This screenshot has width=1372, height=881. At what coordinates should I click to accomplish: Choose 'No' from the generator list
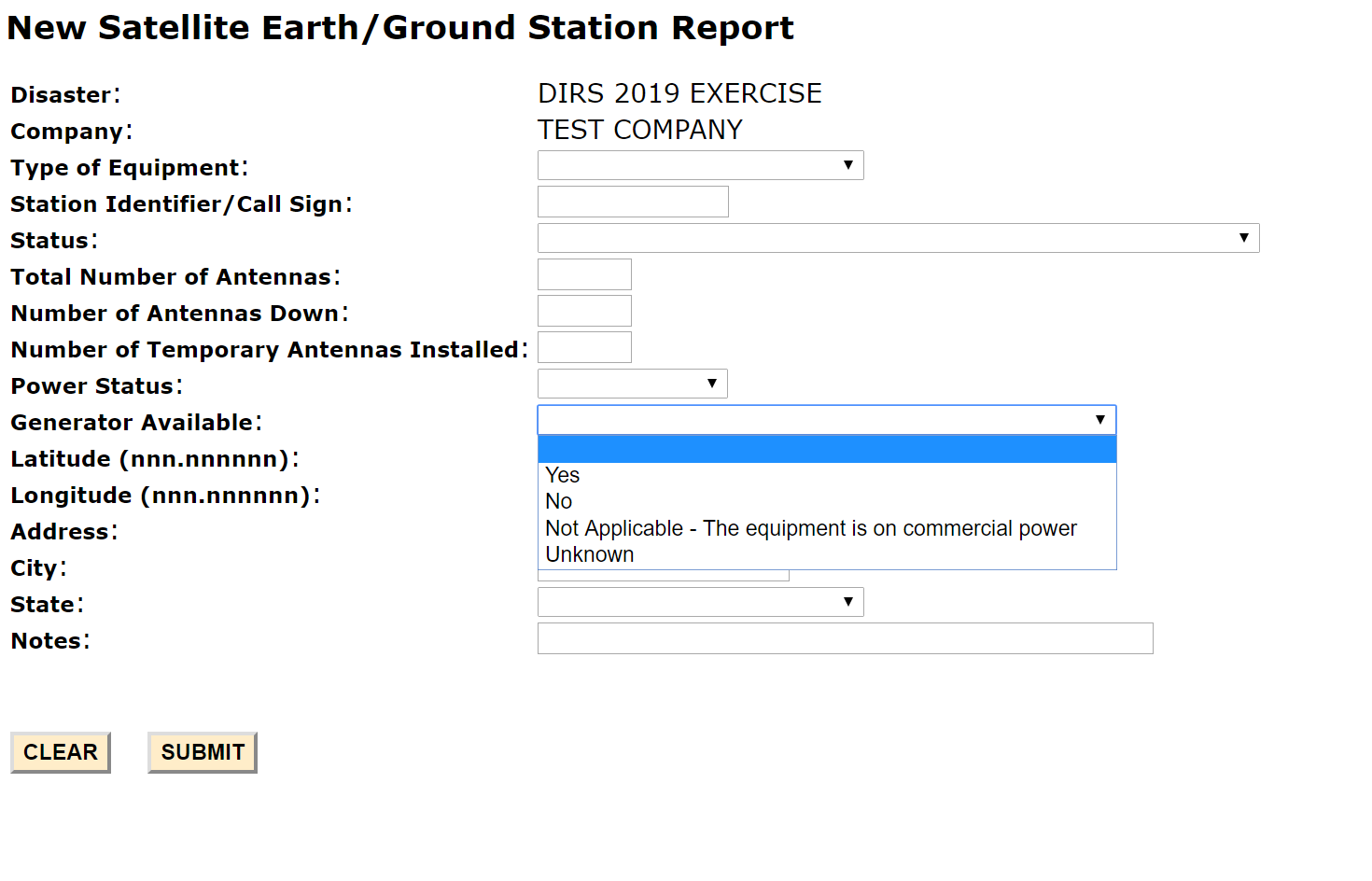(559, 501)
